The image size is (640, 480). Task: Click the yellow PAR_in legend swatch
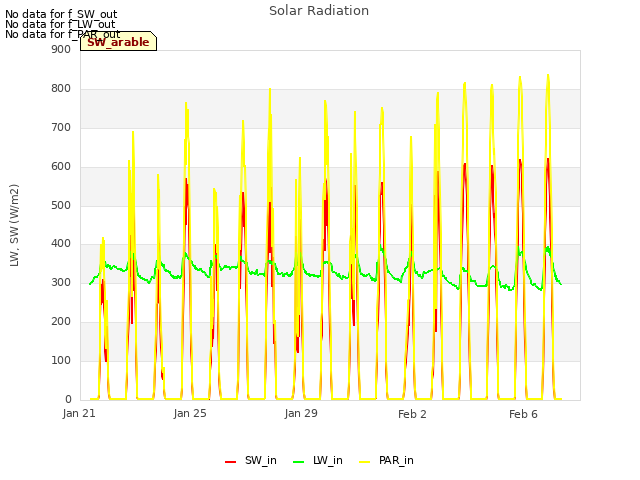coord(364,462)
